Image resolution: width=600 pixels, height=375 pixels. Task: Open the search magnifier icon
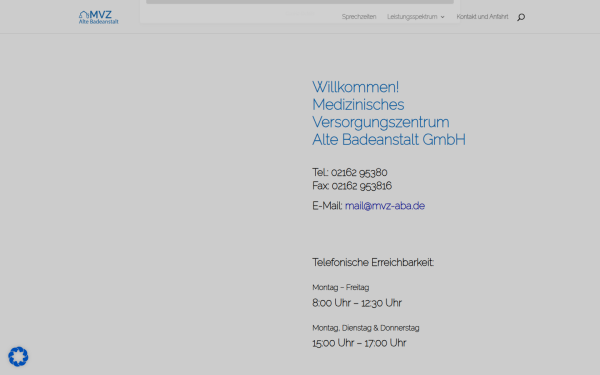pyautogui.click(x=521, y=17)
